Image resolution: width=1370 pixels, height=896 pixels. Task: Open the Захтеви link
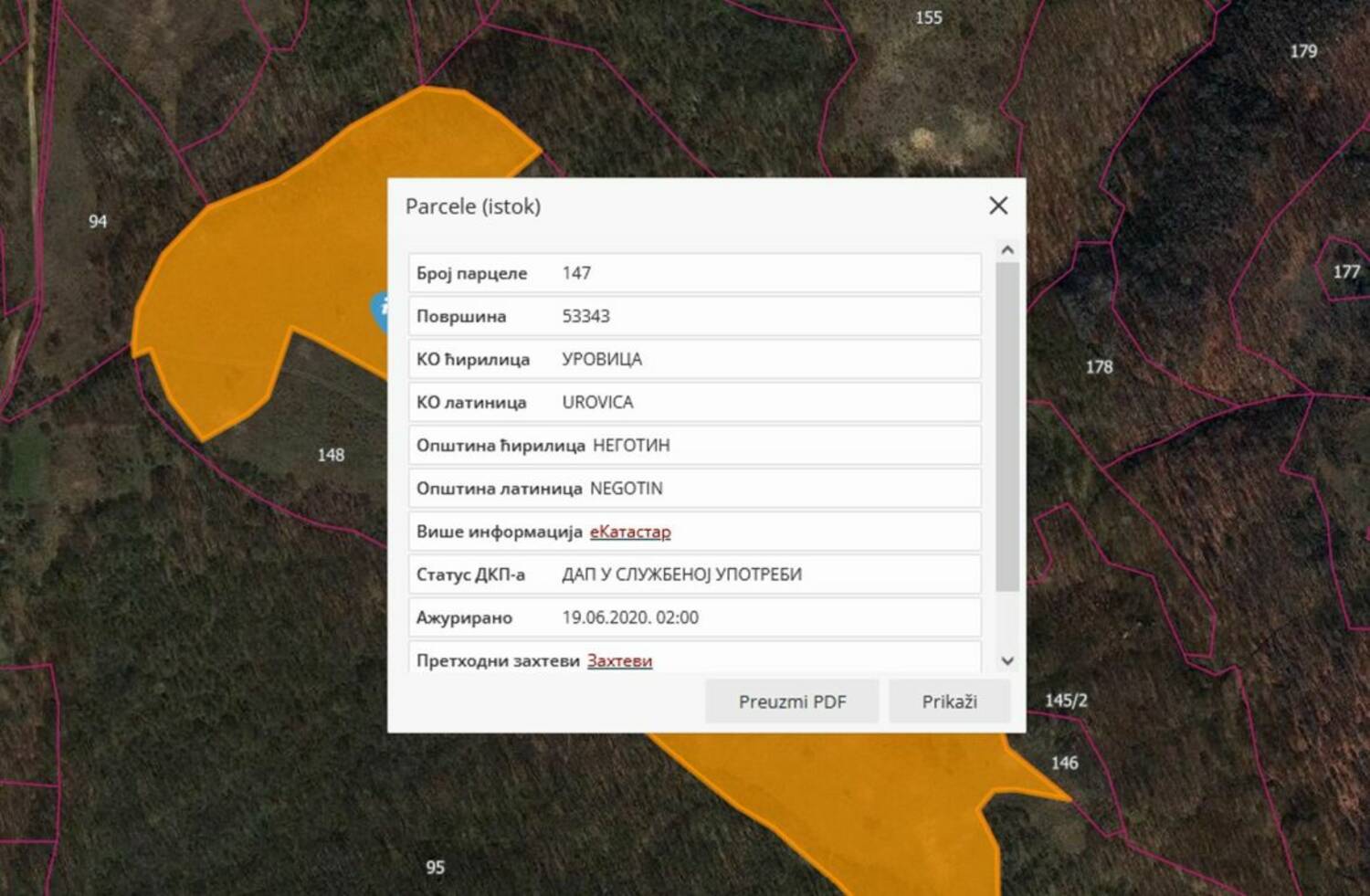coord(619,660)
